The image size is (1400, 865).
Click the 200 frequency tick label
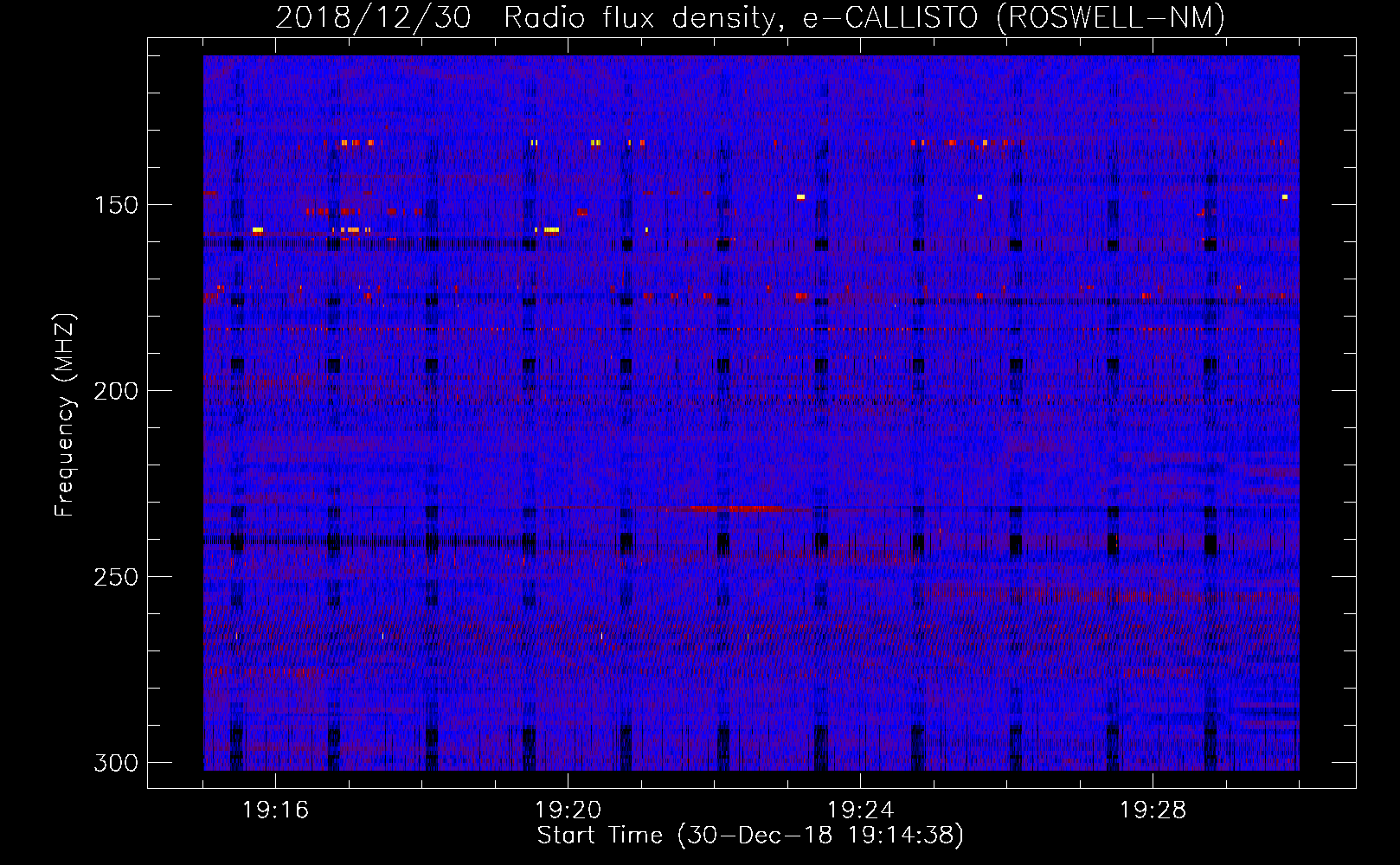tap(115, 391)
